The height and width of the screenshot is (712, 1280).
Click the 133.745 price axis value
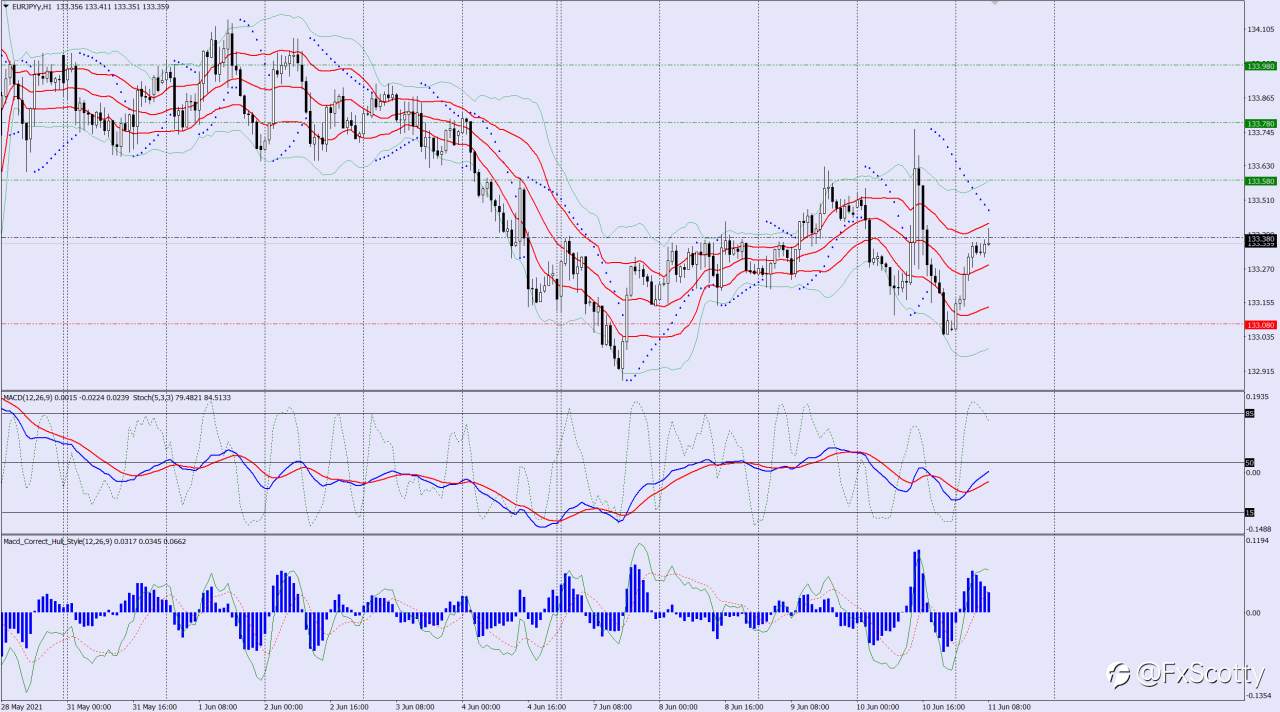1260,132
